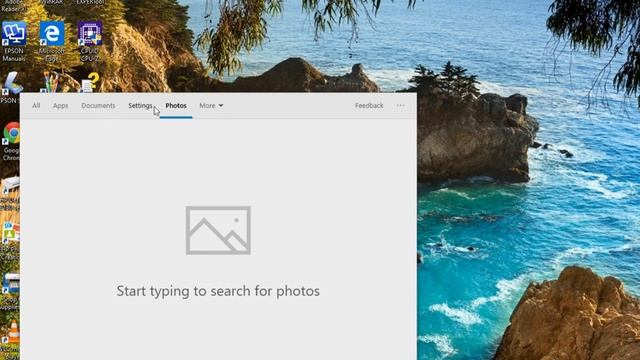
Task: Switch to the Apps search tab
Action: tap(60, 106)
